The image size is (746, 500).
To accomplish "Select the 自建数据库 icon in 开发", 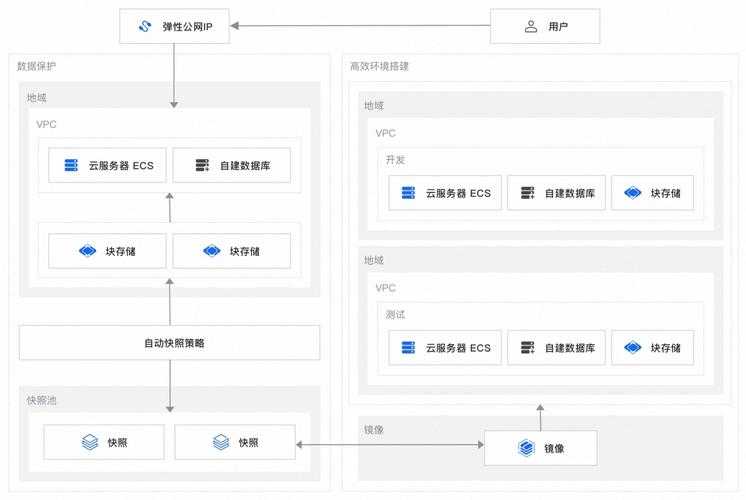I will 528,193.
